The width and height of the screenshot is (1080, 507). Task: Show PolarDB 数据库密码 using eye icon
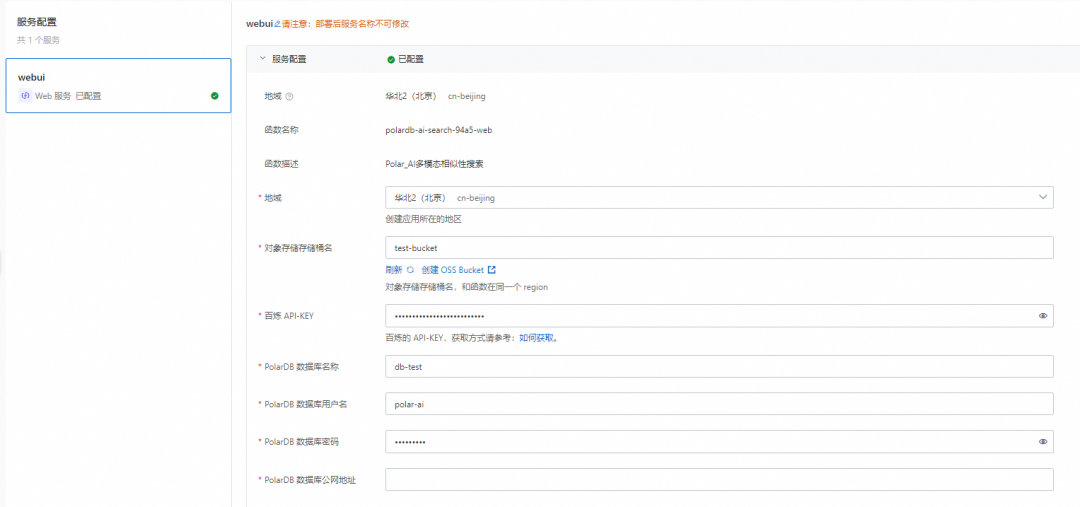pos(1043,442)
